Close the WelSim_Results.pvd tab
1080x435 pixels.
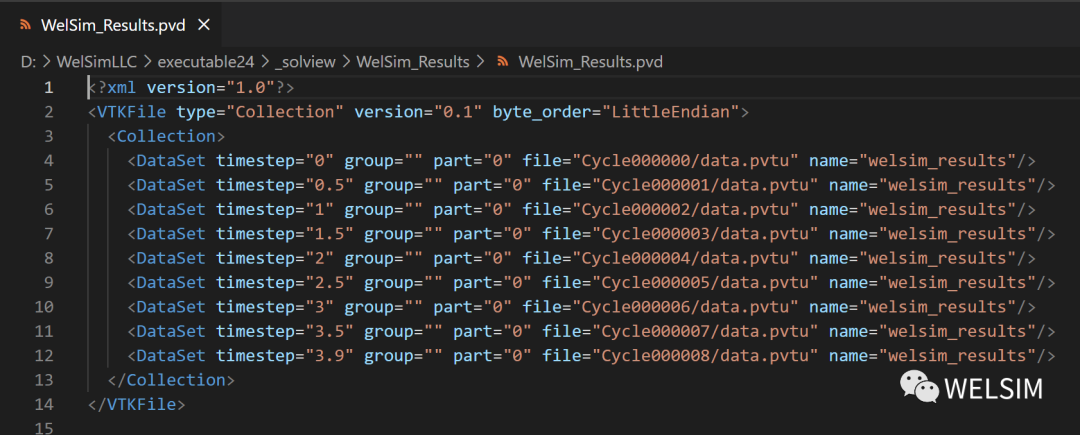tap(203, 25)
